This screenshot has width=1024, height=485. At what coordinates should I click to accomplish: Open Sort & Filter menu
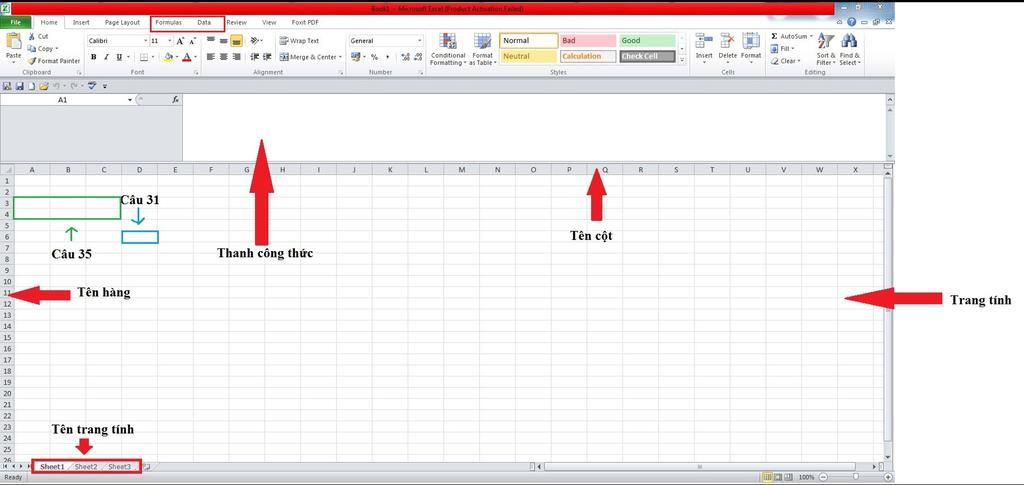826,50
